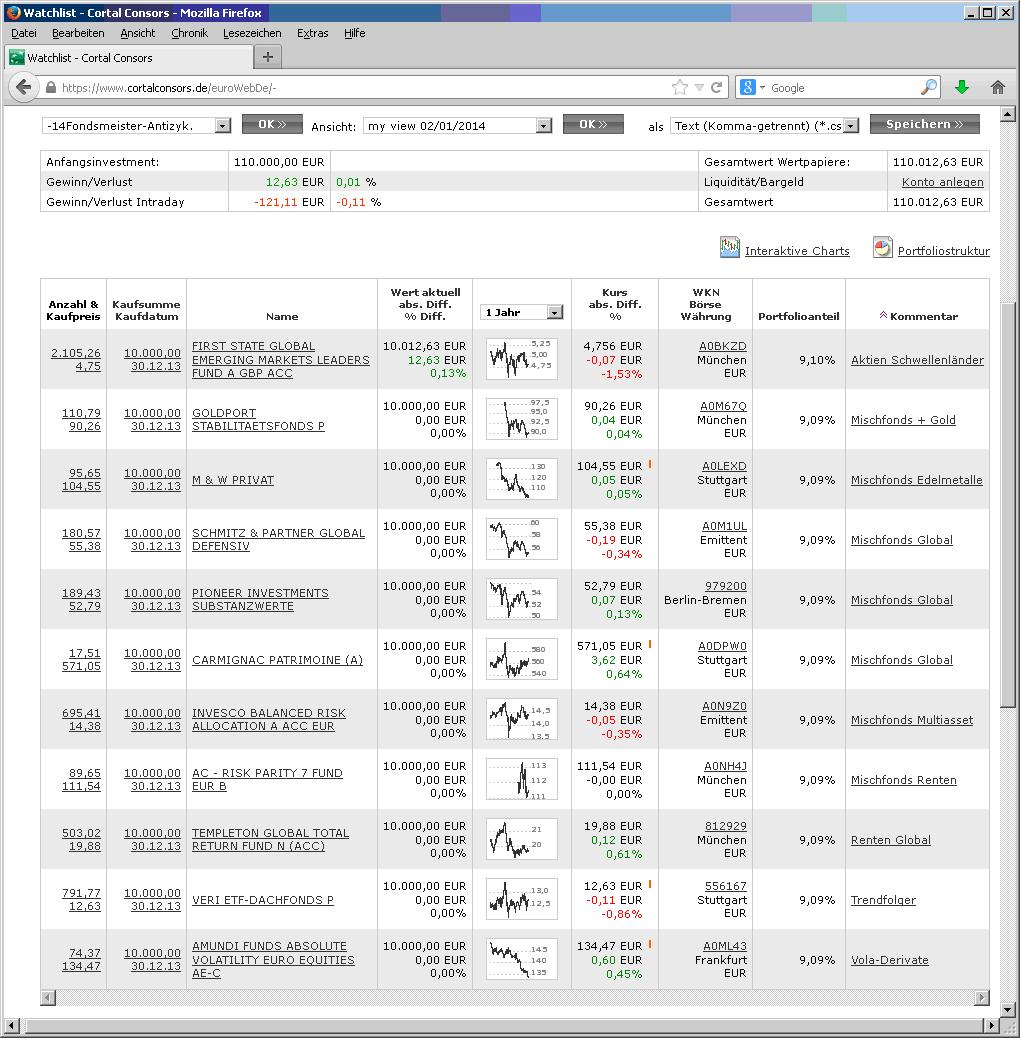Screen dimensions: 1020x1038
Task: Click OK next to Ansicht selector
Action: 593,124
